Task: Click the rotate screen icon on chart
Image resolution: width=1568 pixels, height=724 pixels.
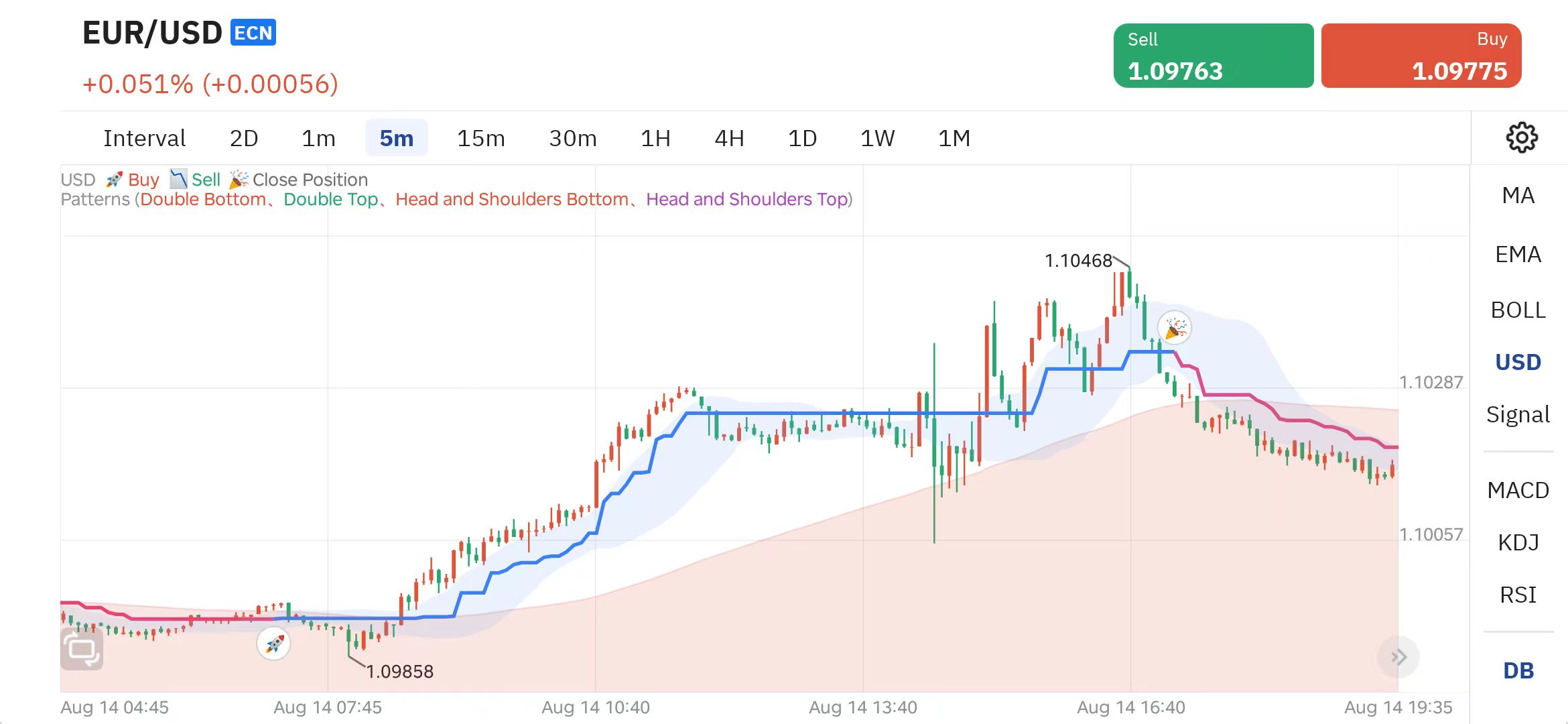Action: click(82, 648)
